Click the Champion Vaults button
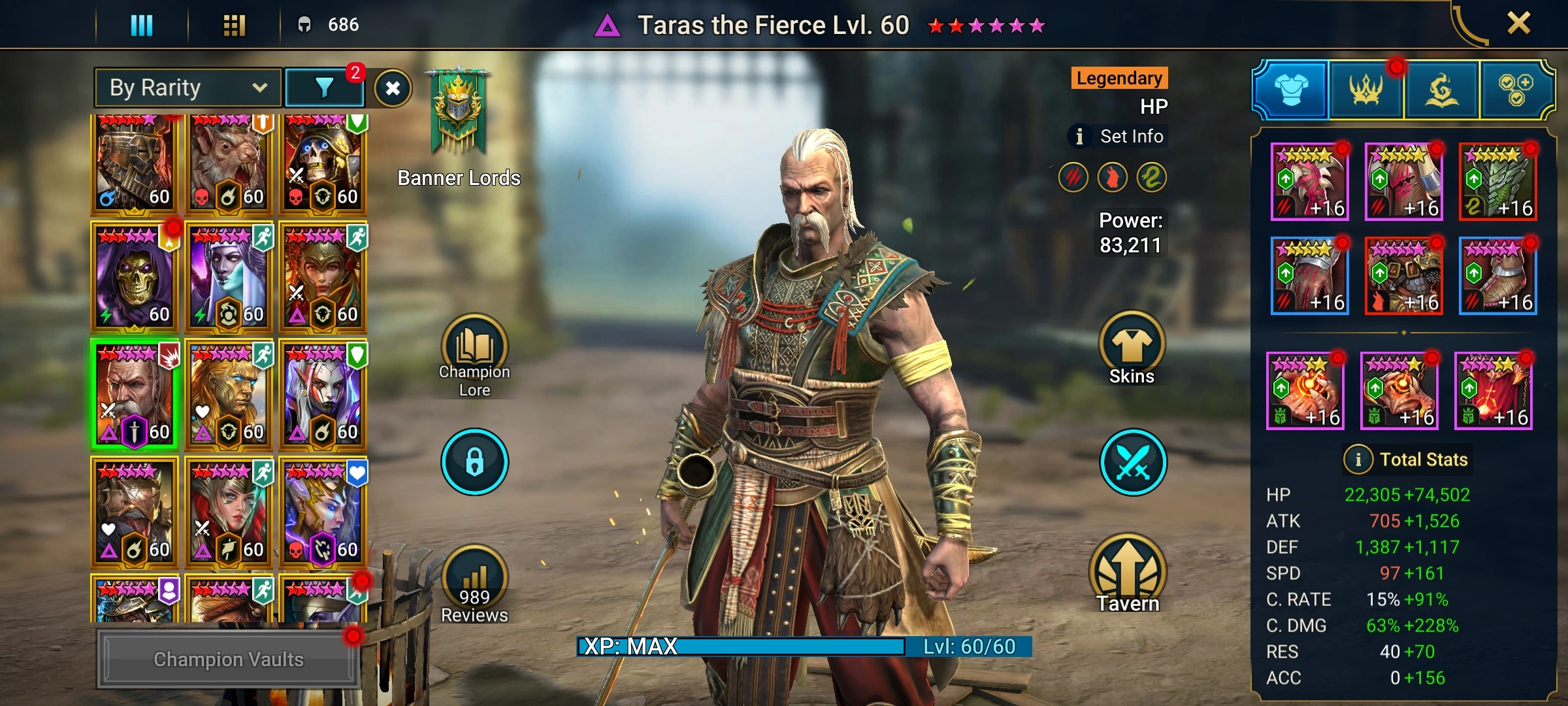The height and width of the screenshot is (706, 1568). (x=228, y=659)
